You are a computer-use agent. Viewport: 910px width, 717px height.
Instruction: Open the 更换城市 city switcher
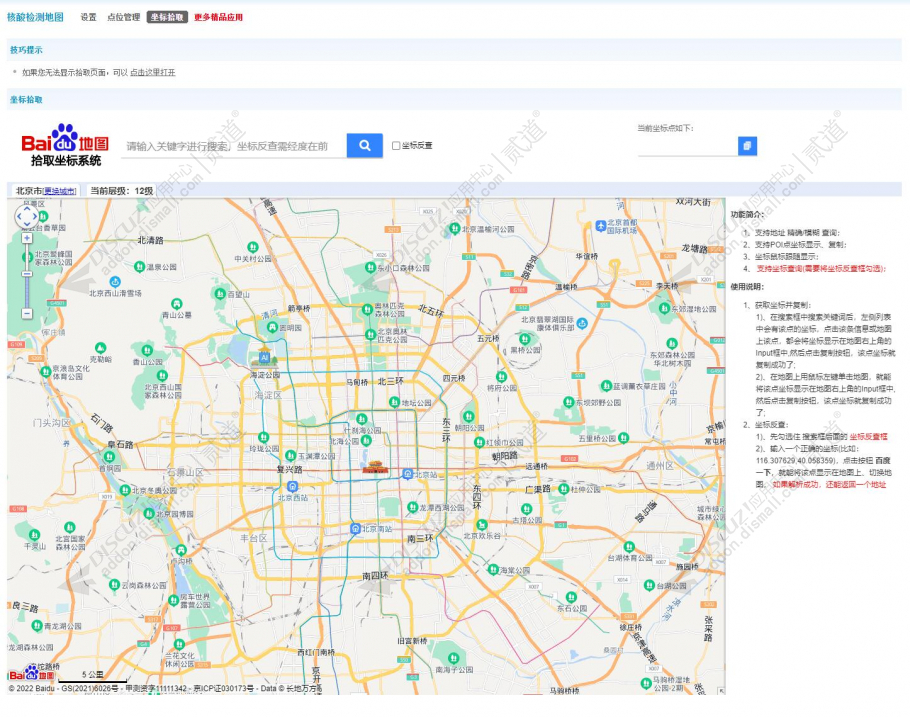click(59, 191)
